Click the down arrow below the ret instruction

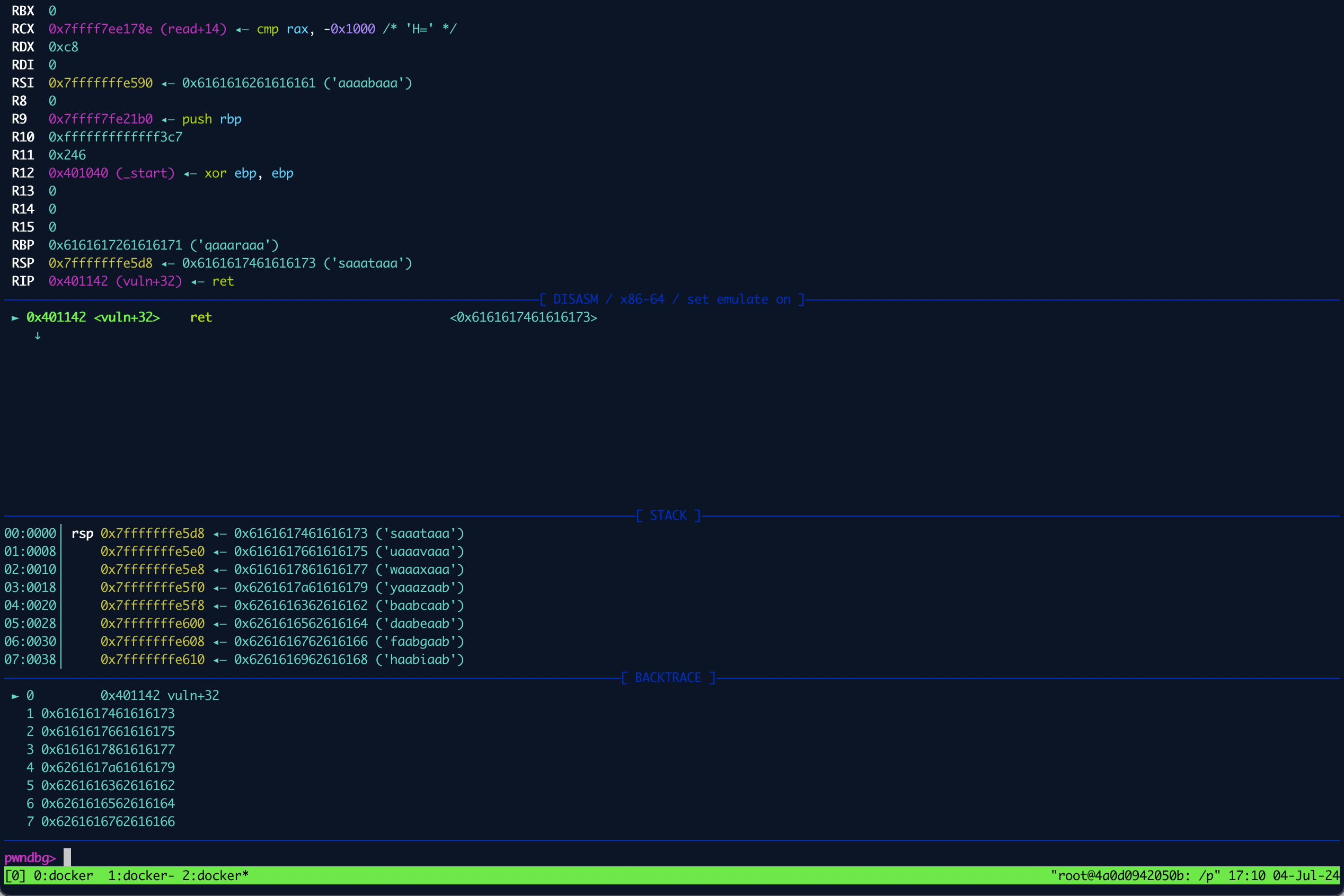pos(38,335)
